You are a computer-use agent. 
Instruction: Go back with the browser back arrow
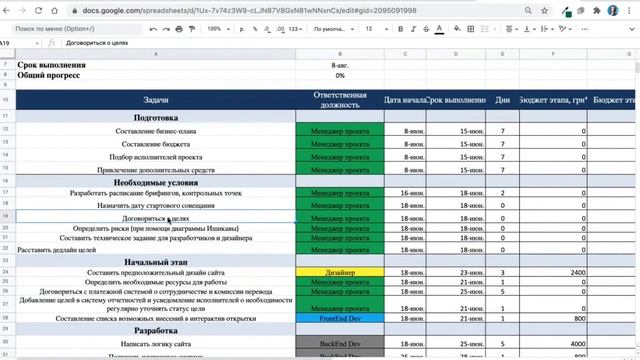pyautogui.click(x=6, y=11)
